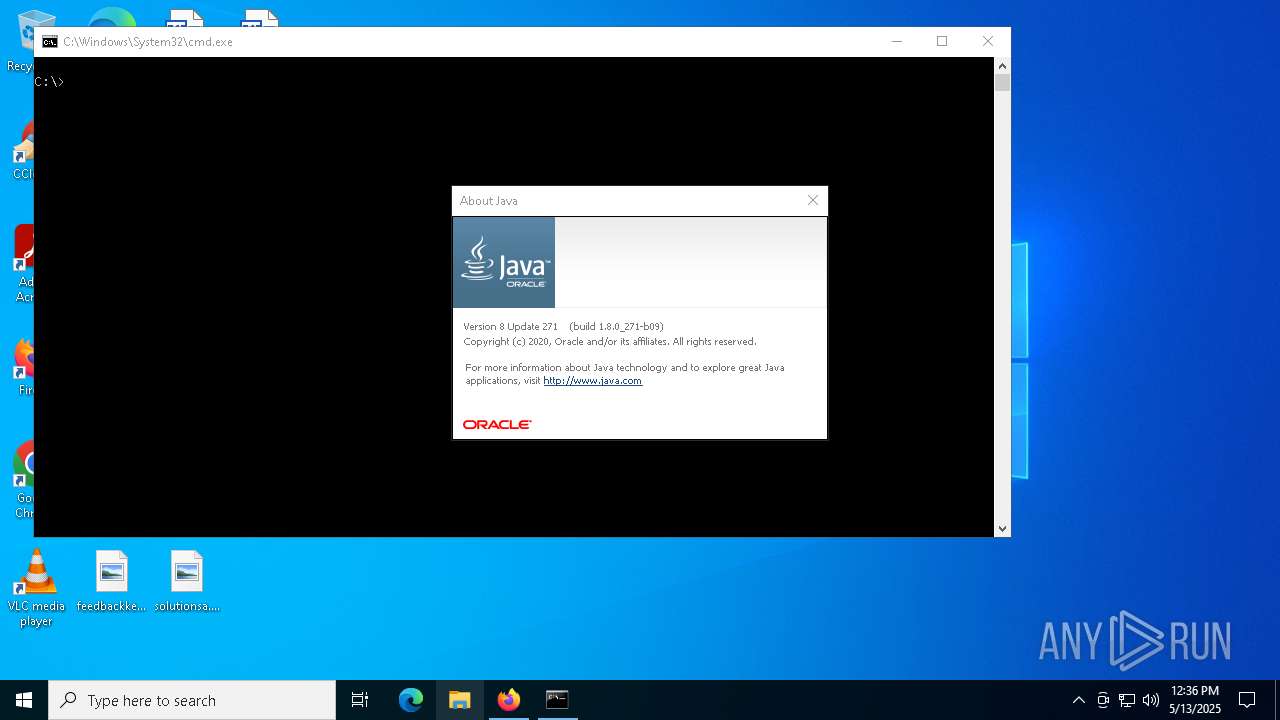The width and height of the screenshot is (1280, 720).
Task: Click the cmd scrollbar down arrow
Action: [x=1002, y=528]
